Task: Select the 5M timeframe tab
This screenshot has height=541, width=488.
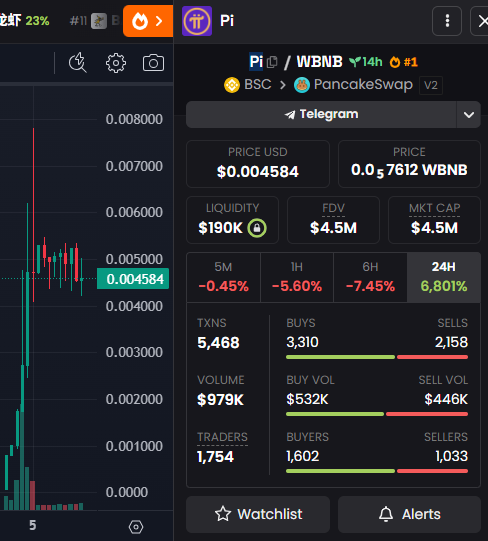Action: pos(224,277)
